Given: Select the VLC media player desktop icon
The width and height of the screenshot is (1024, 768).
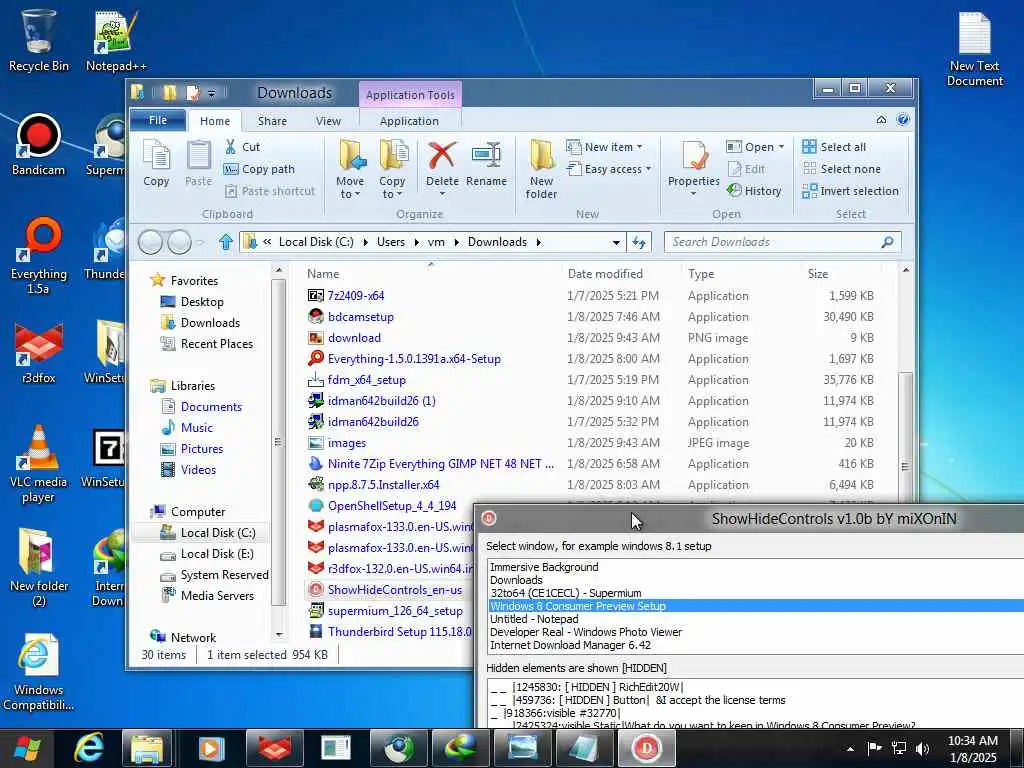Looking at the screenshot, I should point(39,464).
